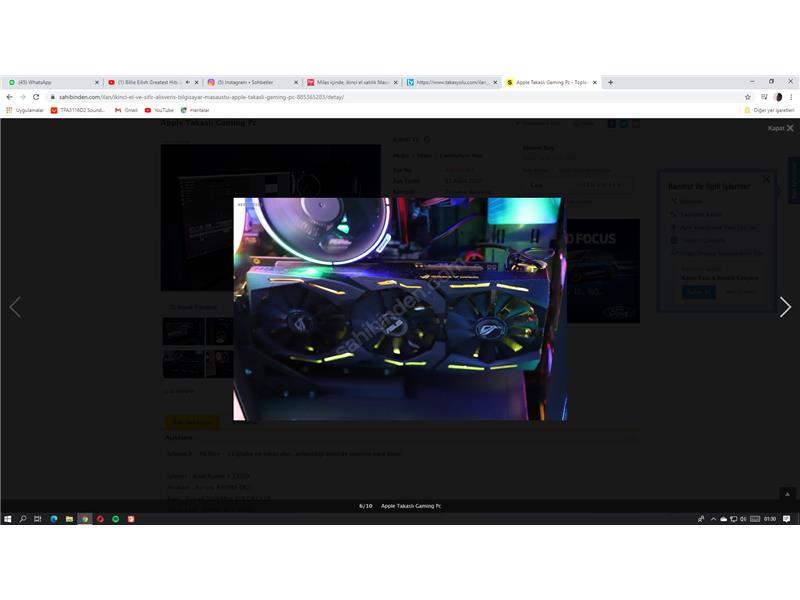Open the TFA3116D2 Sound bookmark
The image size is (800, 600).
78,110
